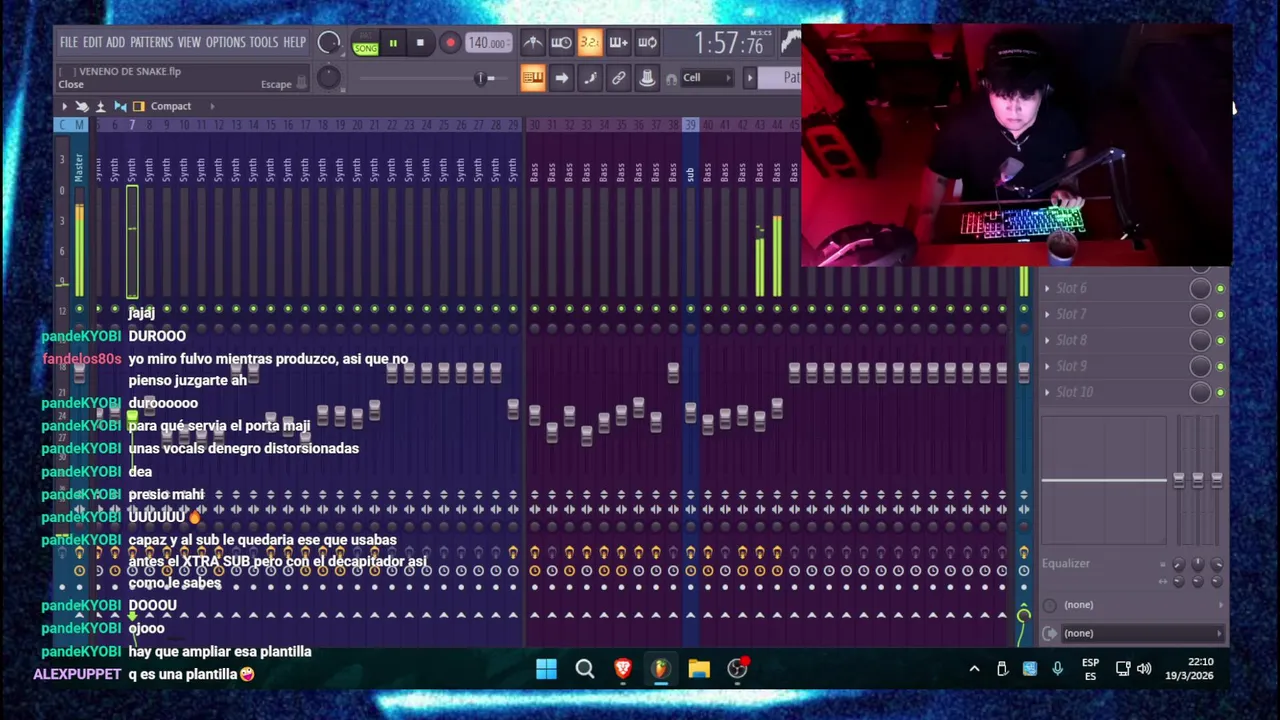Toggle the Slot 9 green enable LED
This screenshot has height=720, width=1280.
coord(1220,366)
